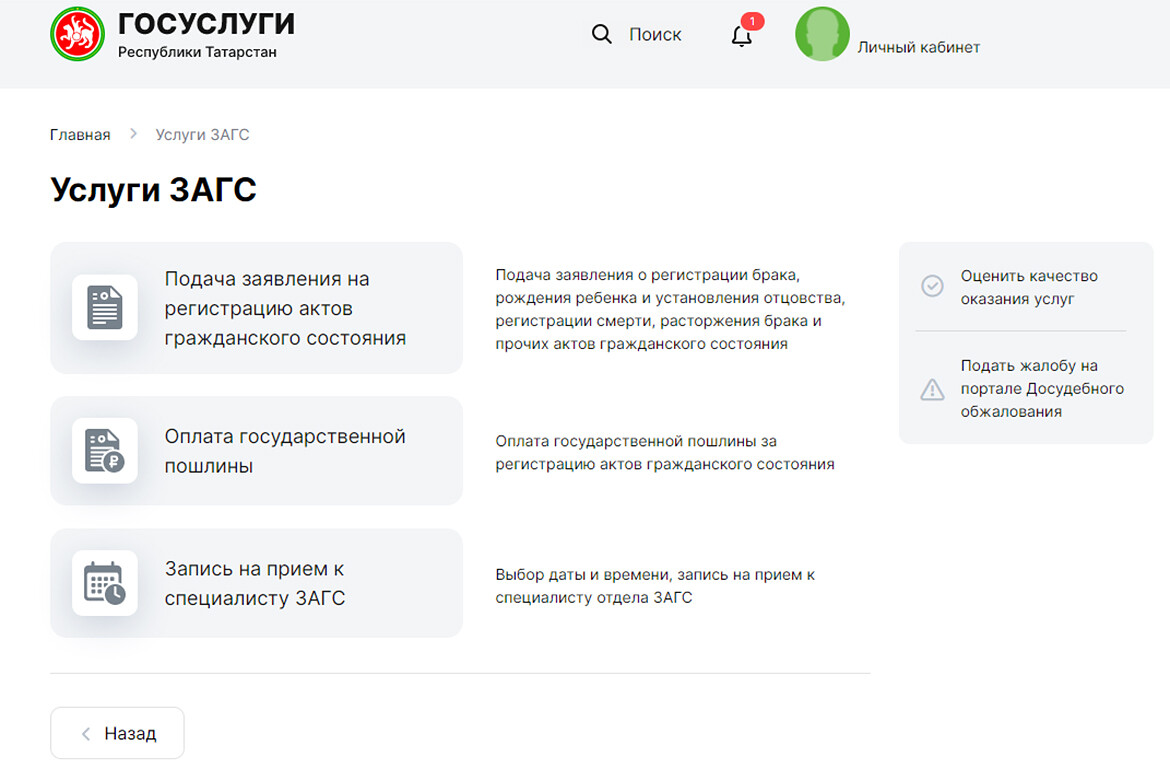The width and height of the screenshot is (1170, 780).
Task: Click the Tatarstan coat of arms logo
Action: click(77, 34)
